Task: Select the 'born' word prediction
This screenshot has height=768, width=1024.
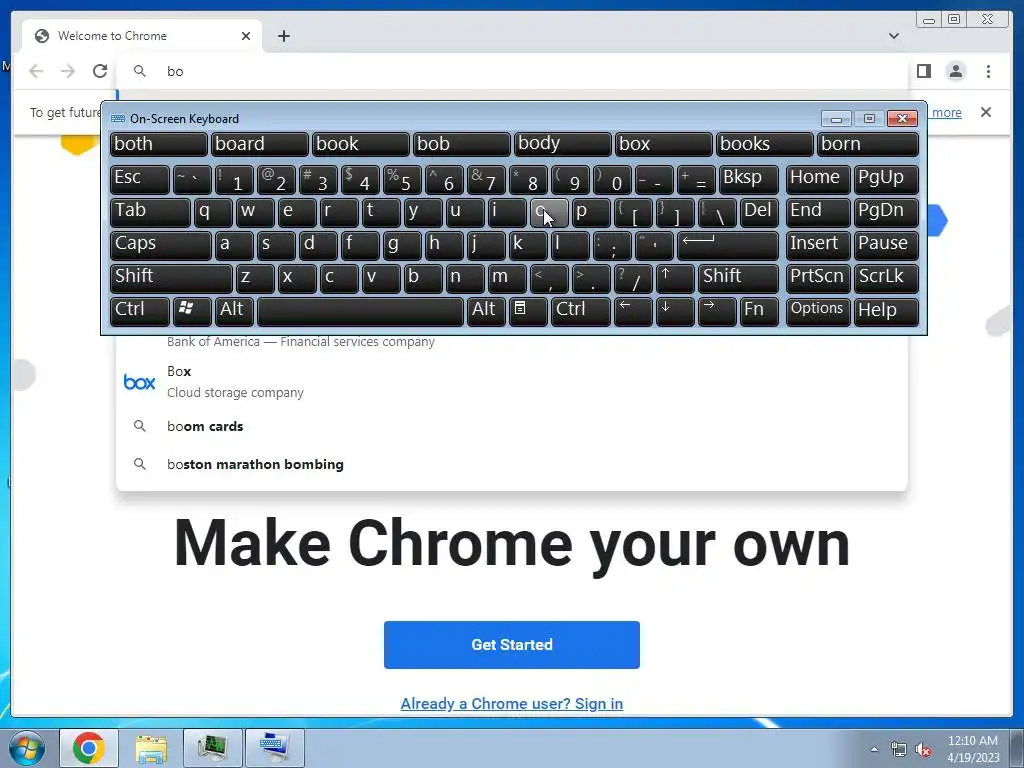Action: [x=868, y=144]
